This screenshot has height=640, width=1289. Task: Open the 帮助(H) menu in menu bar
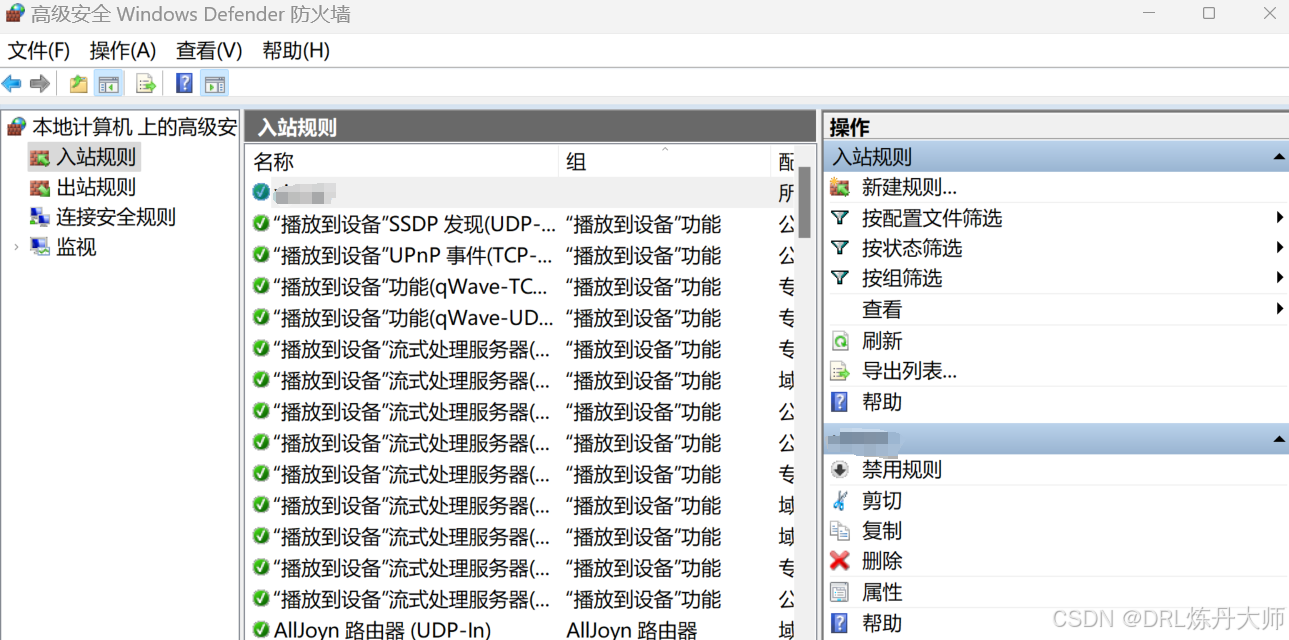296,51
